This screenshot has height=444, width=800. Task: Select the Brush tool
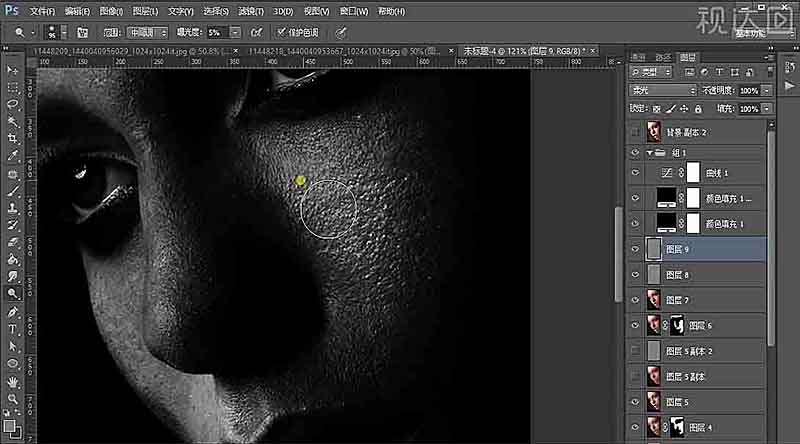[13, 191]
